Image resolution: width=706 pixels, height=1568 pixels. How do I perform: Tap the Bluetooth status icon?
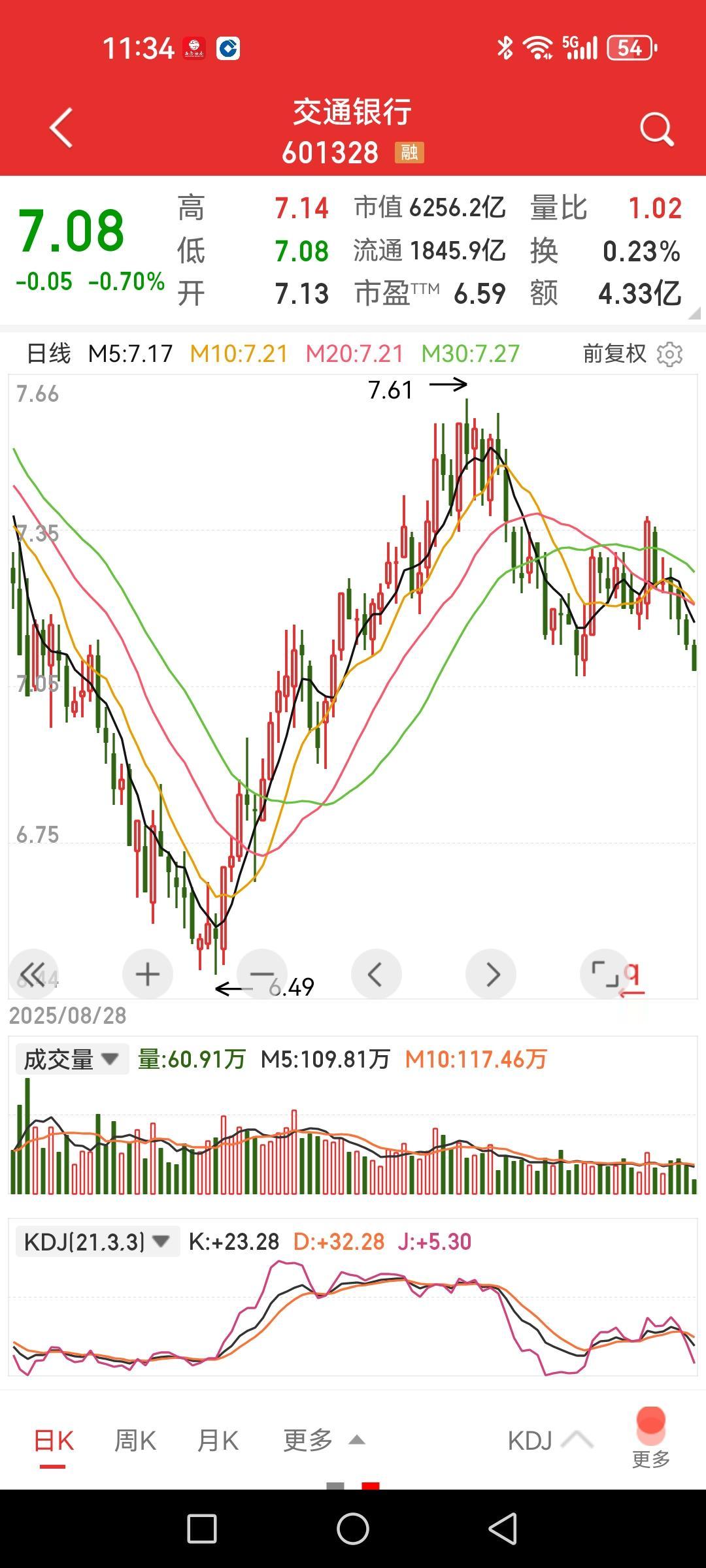505,48
